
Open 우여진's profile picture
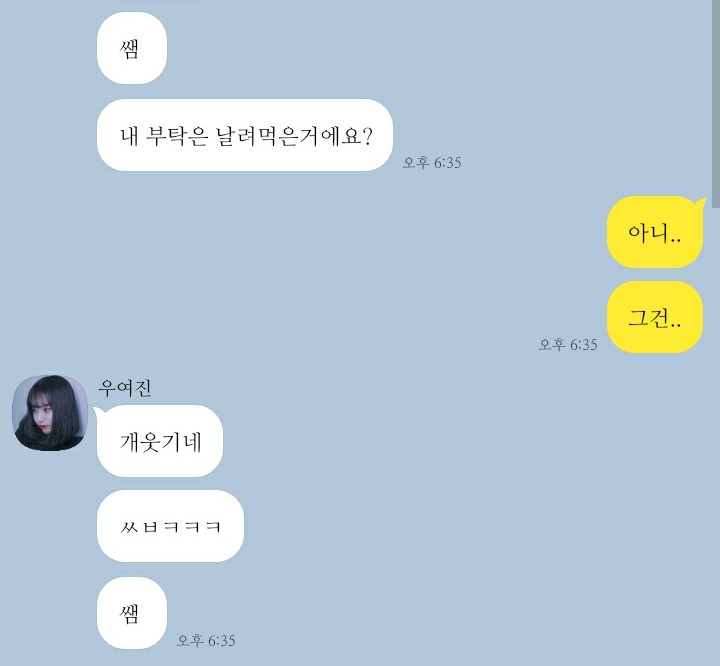pyautogui.click(x=50, y=412)
